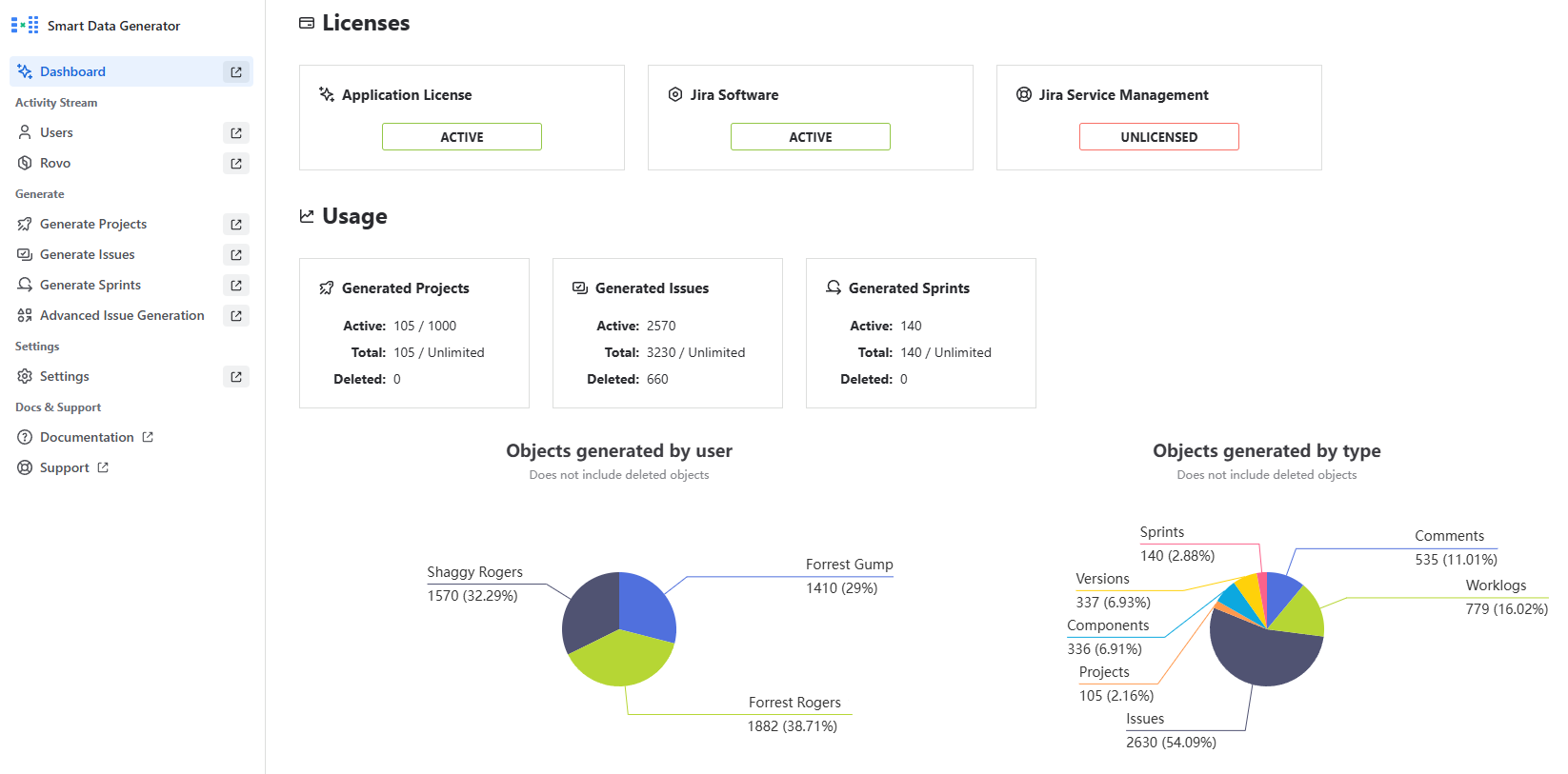Click the "Docs & Support" sidebar heading
1568x774 pixels.
point(58,407)
